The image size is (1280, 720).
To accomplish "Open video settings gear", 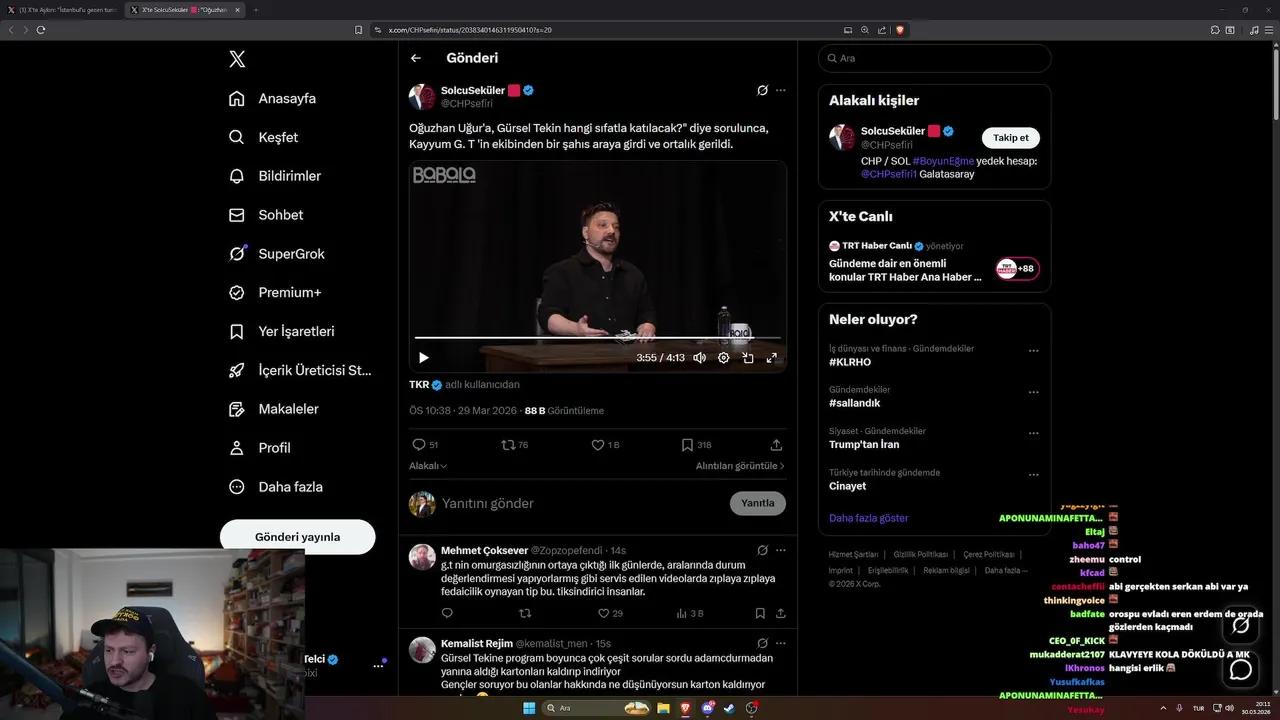I will point(724,357).
